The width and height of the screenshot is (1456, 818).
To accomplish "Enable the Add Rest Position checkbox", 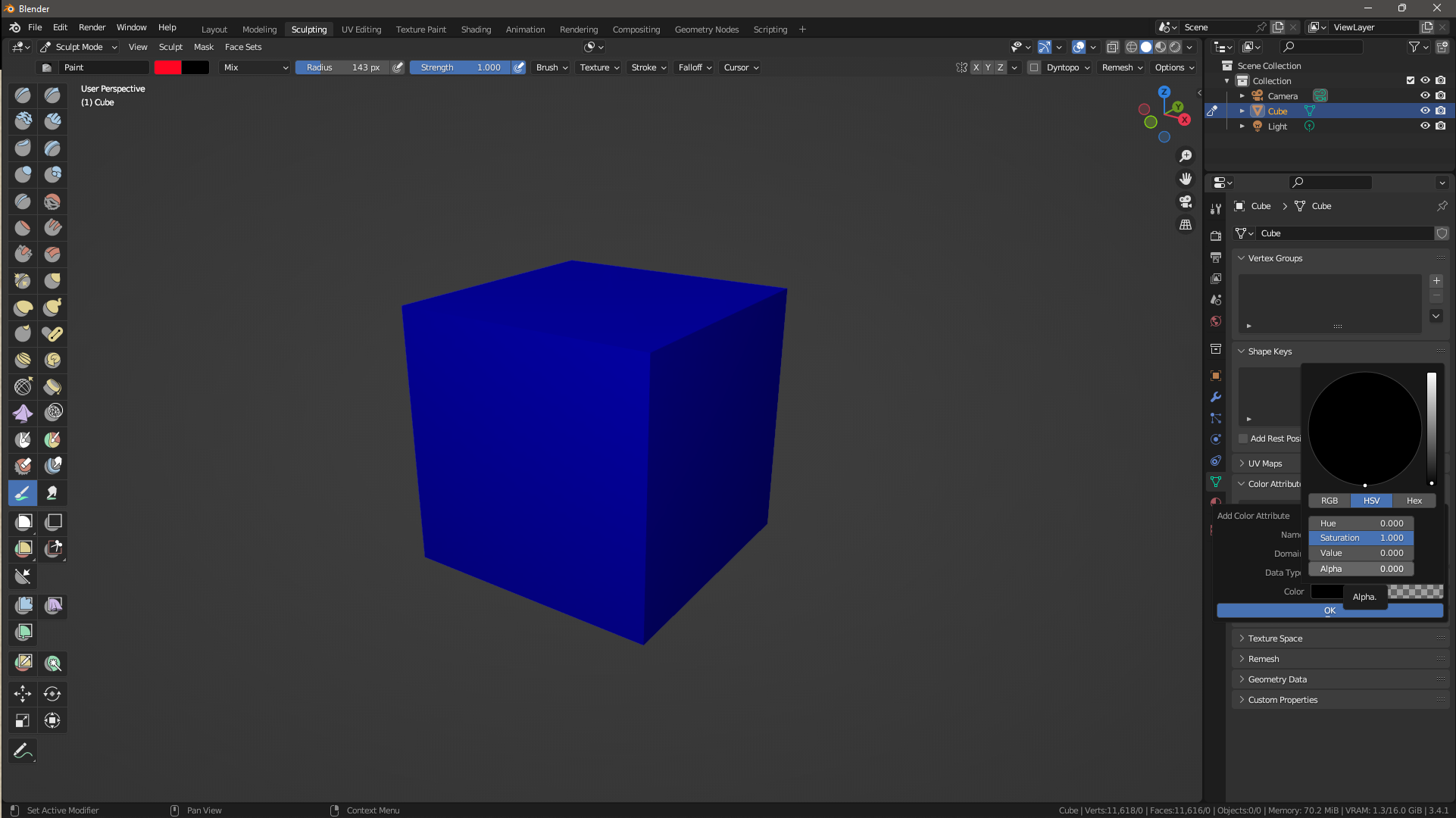I will [x=1243, y=439].
